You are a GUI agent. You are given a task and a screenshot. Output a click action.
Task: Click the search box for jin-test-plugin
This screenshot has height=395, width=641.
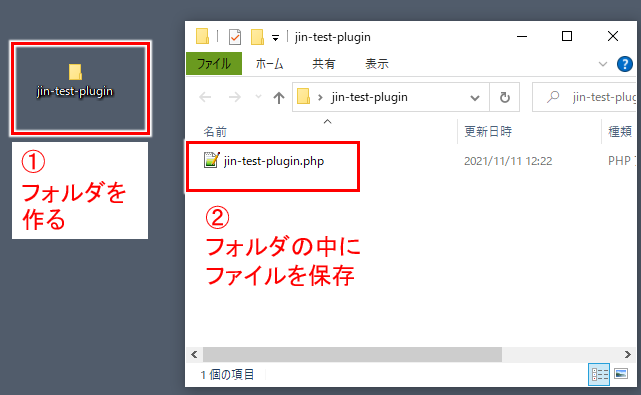586,97
